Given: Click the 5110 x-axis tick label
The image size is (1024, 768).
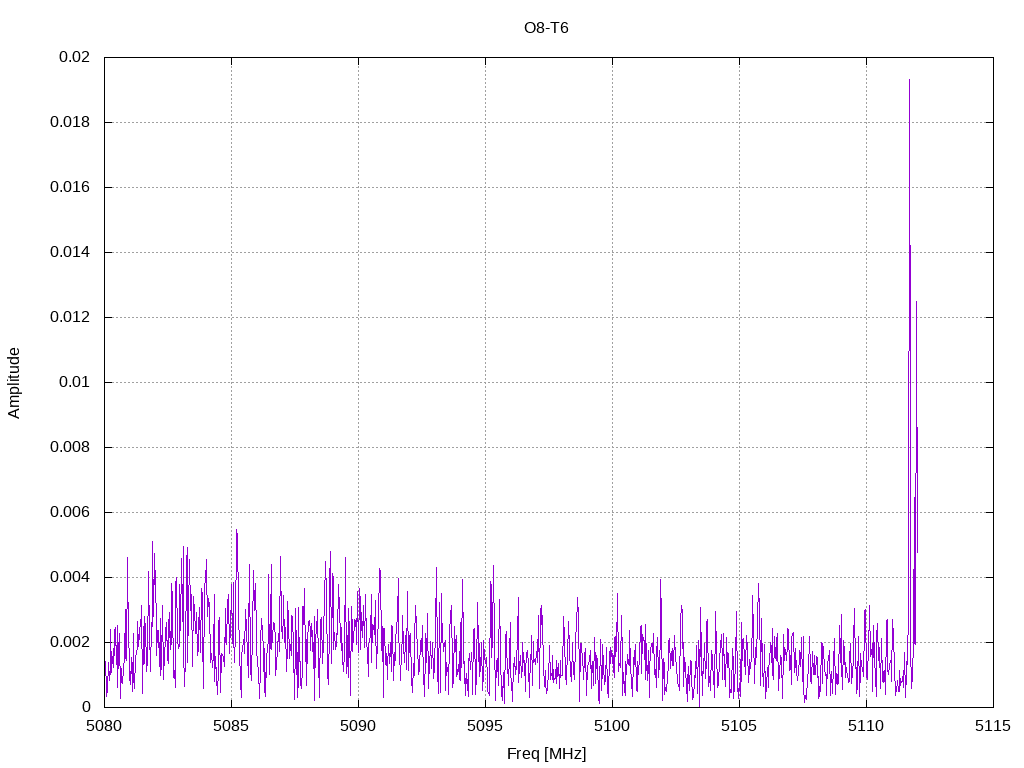Looking at the screenshot, I should pyautogui.click(x=867, y=726).
